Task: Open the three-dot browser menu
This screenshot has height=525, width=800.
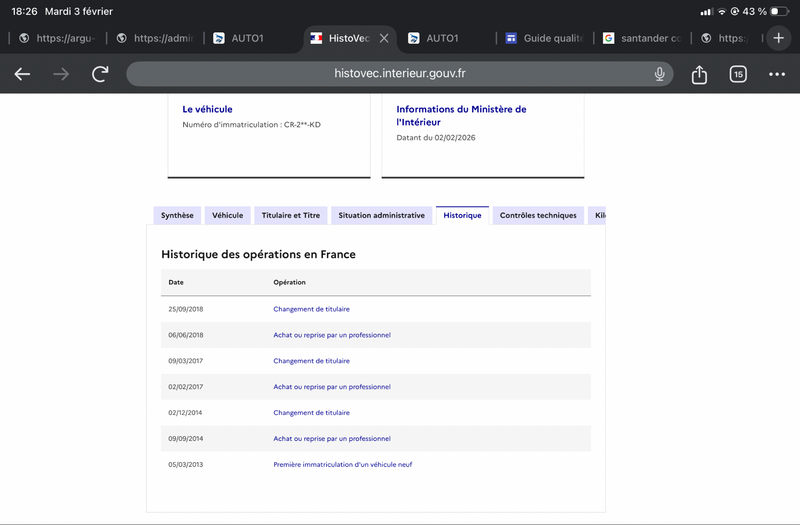Action: 777,74
